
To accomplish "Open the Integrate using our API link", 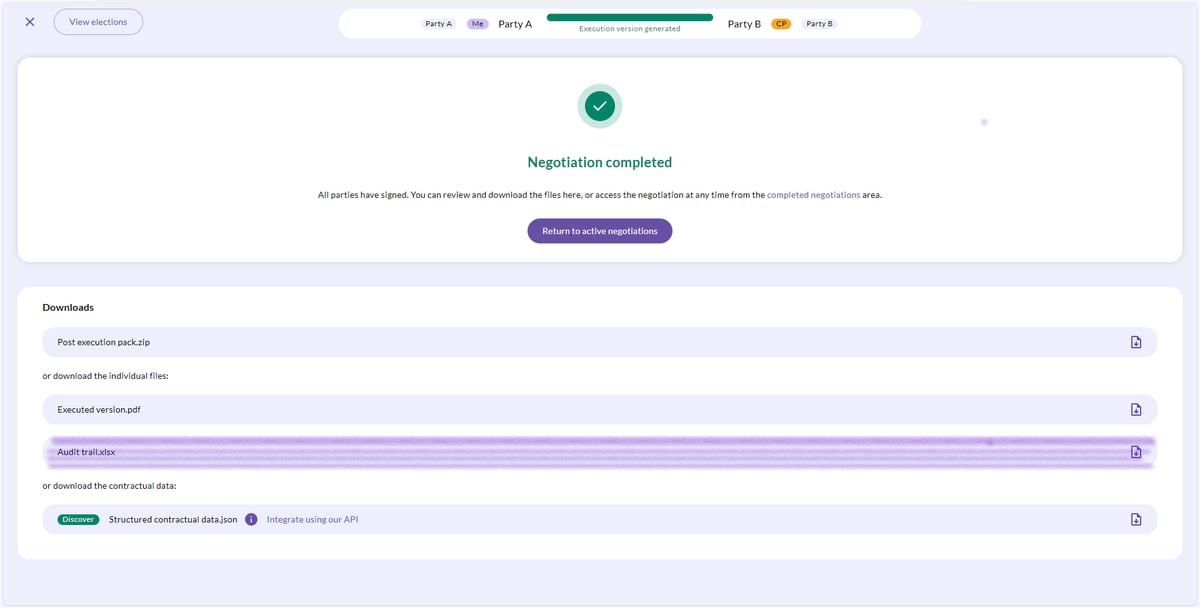I will [312, 519].
